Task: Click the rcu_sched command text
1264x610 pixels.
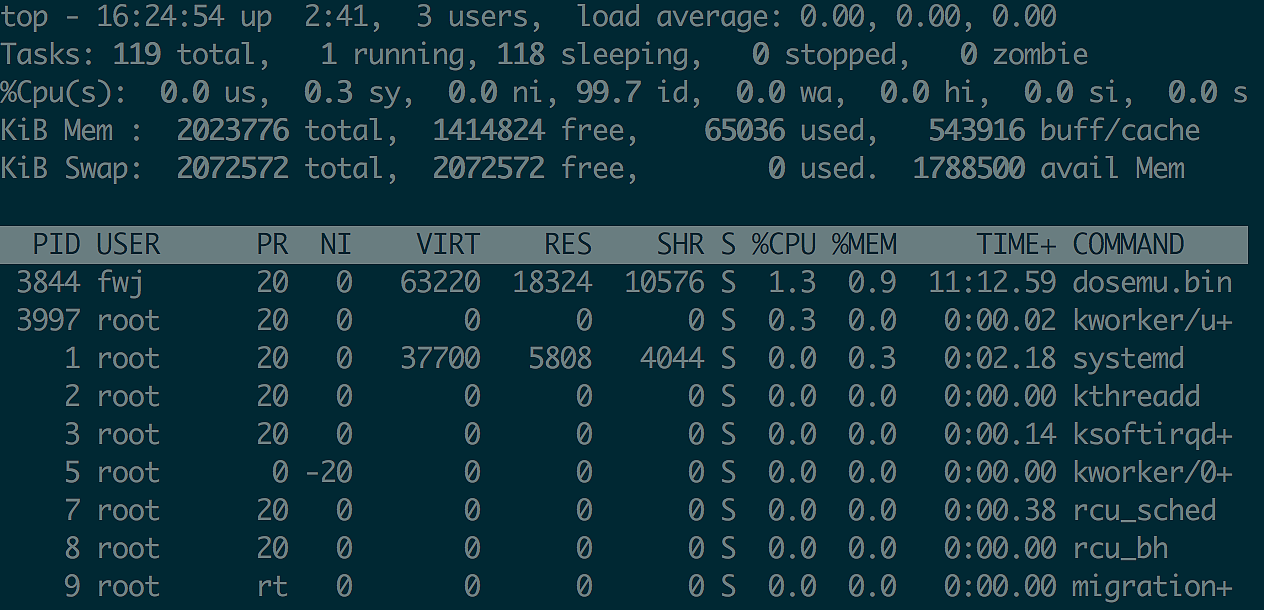Action: (1144, 511)
